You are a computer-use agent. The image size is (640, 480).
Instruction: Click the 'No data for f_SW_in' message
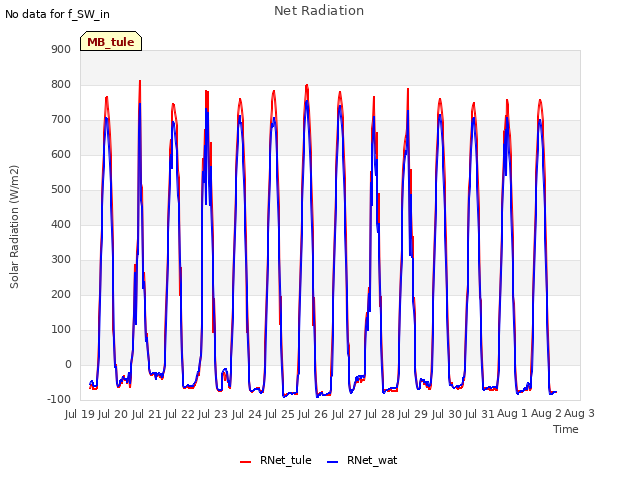tap(57, 14)
